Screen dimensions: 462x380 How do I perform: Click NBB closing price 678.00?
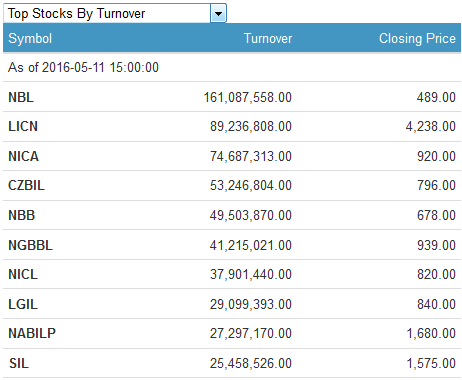tap(436, 215)
